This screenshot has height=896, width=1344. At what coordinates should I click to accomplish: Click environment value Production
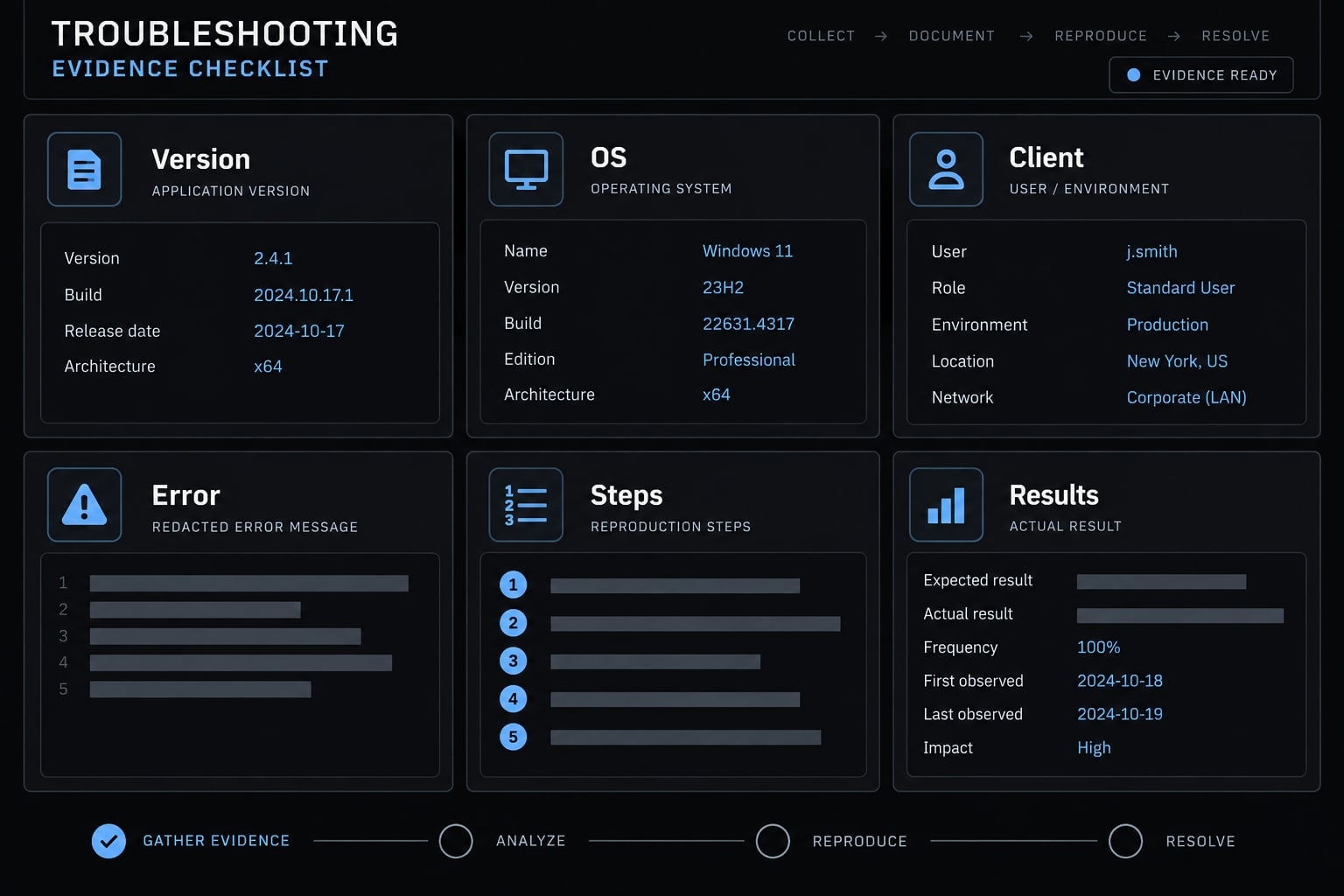1167,325
